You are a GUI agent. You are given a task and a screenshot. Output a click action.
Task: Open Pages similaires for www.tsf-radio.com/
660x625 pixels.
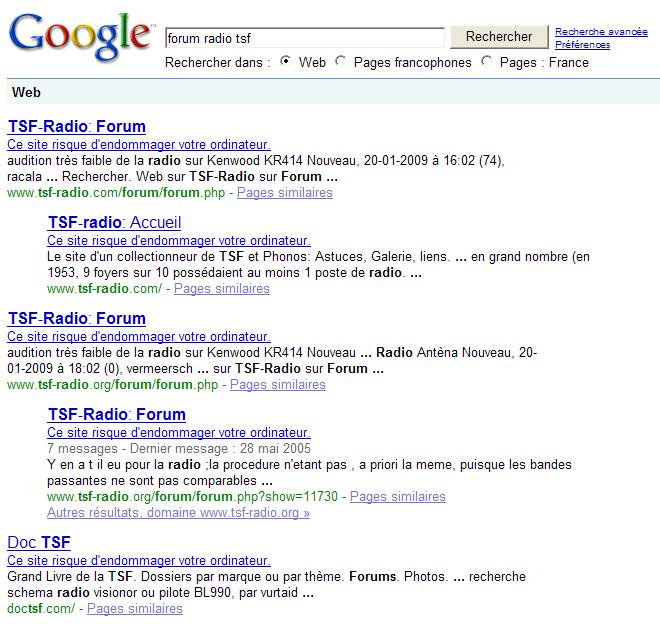222,289
